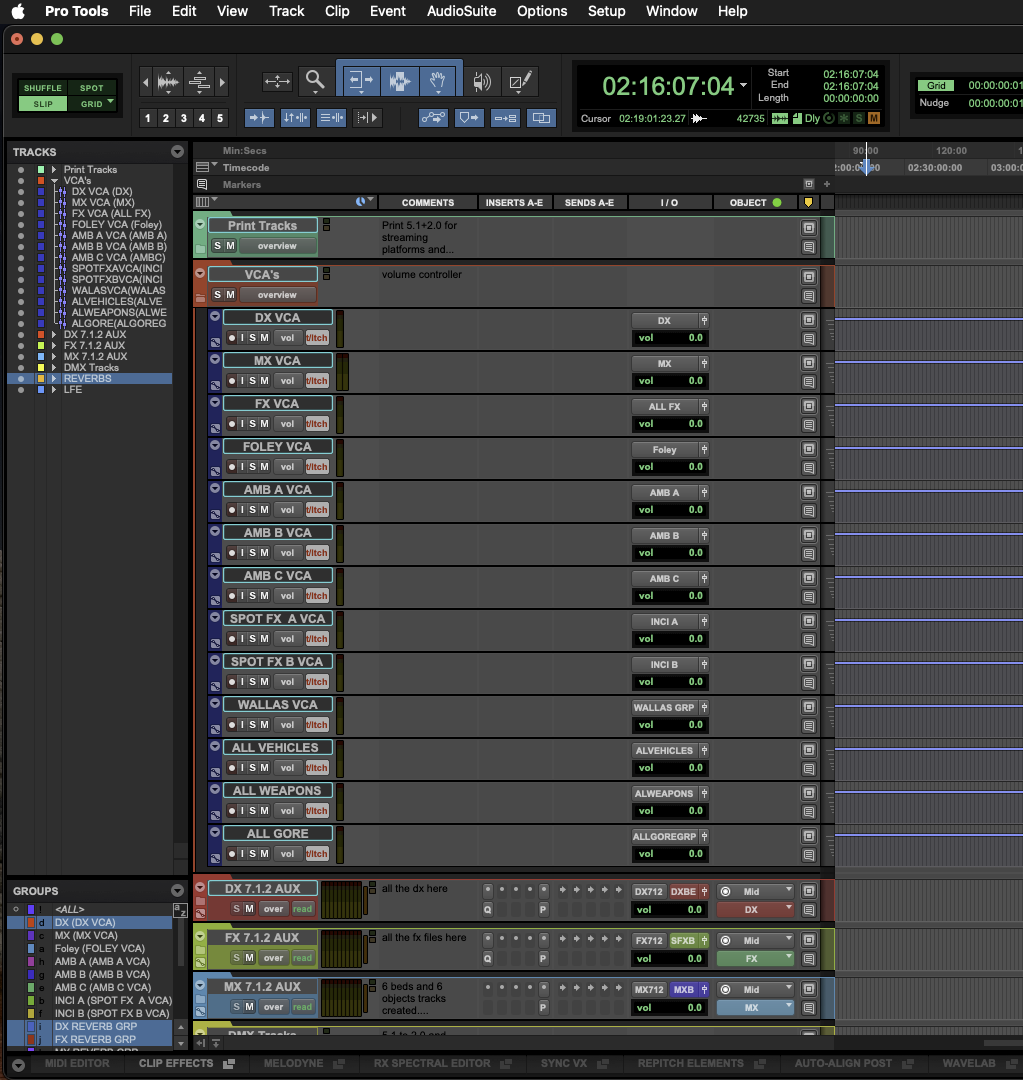Click yellow color box beside REVERBS track
Screen dimensions: 1023x1080
41,378
